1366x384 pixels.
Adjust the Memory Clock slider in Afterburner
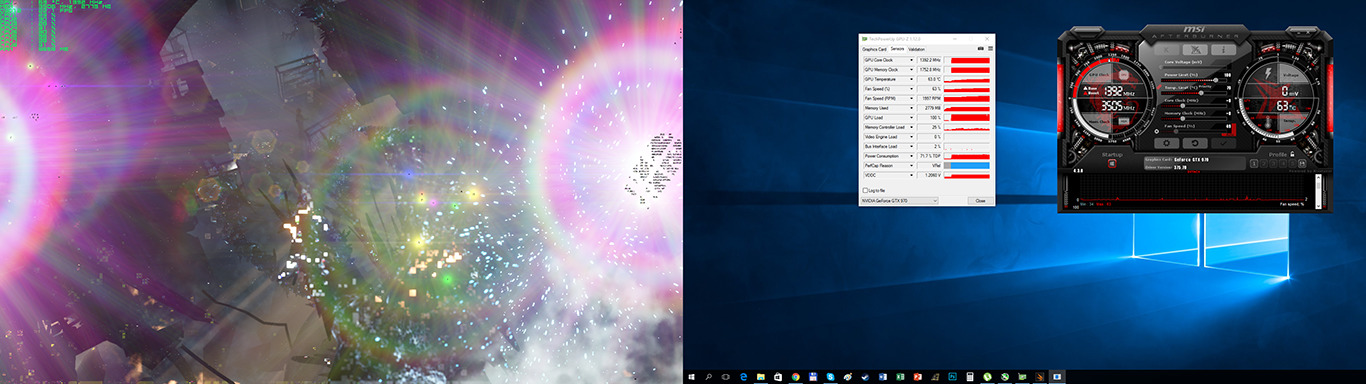tap(1195, 118)
